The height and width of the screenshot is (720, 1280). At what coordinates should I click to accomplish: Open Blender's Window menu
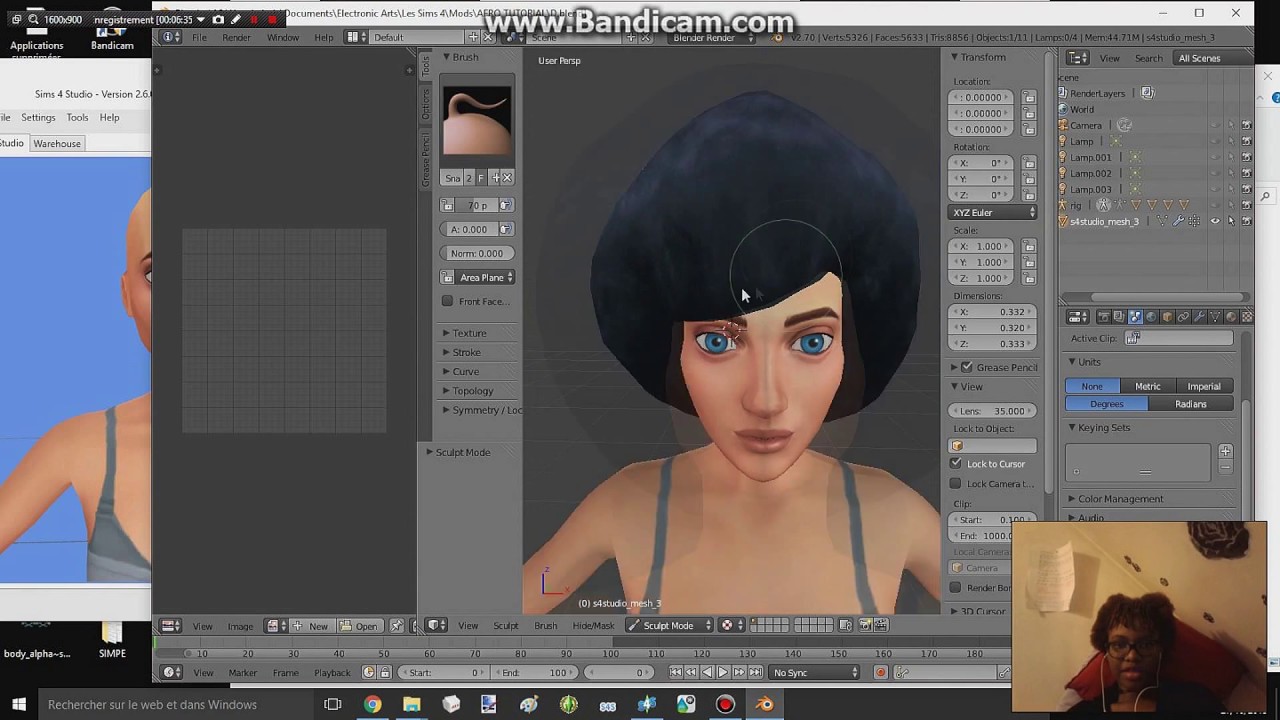click(283, 37)
